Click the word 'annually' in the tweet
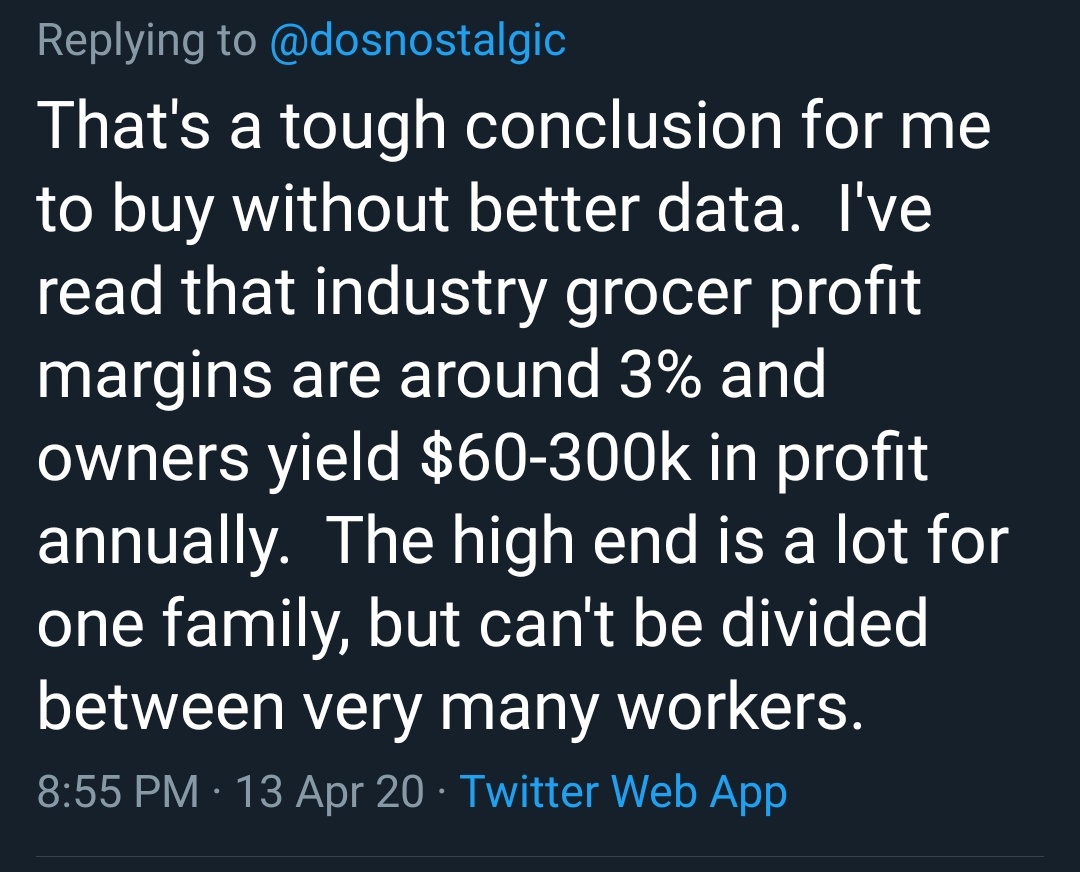Viewport: 1080px width, 872px height. [163, 542]
